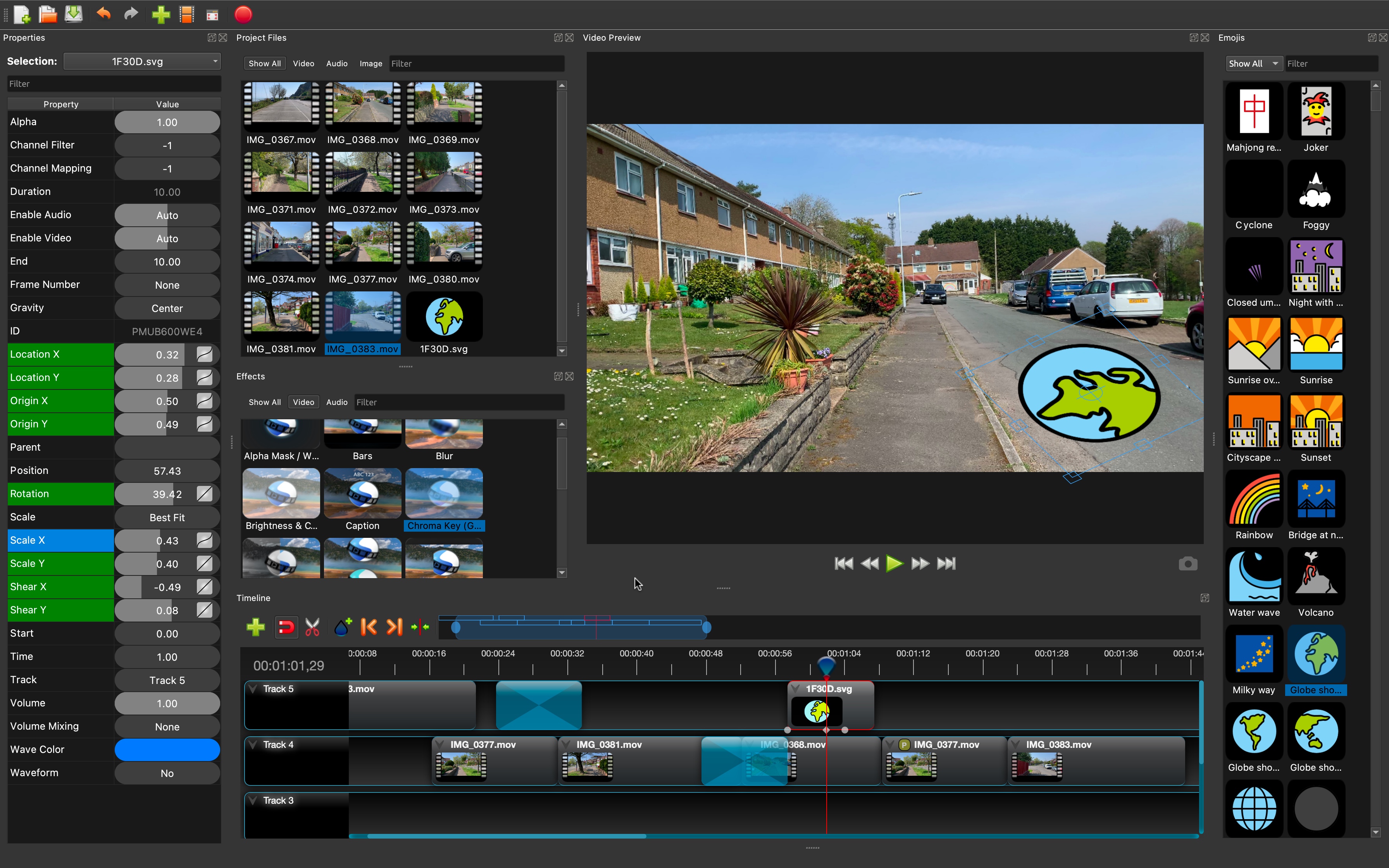Toggle Enable Audio from Auto
The width and height of the screenshot is (1389, 868).
pyautogui.click(x=166, y=215)
